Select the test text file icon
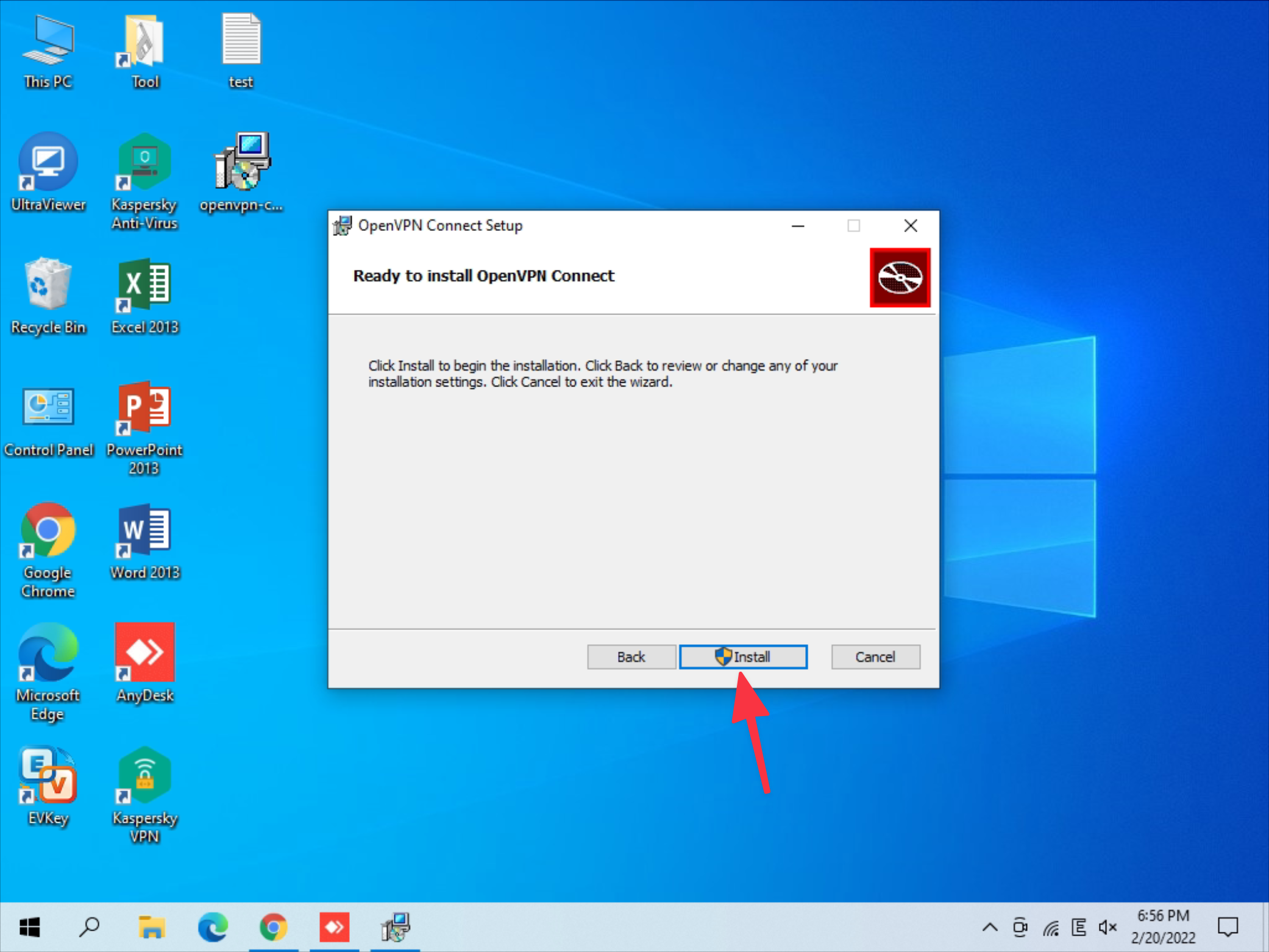The width and height of the screenshot is (1269, 952). [241, 41]
